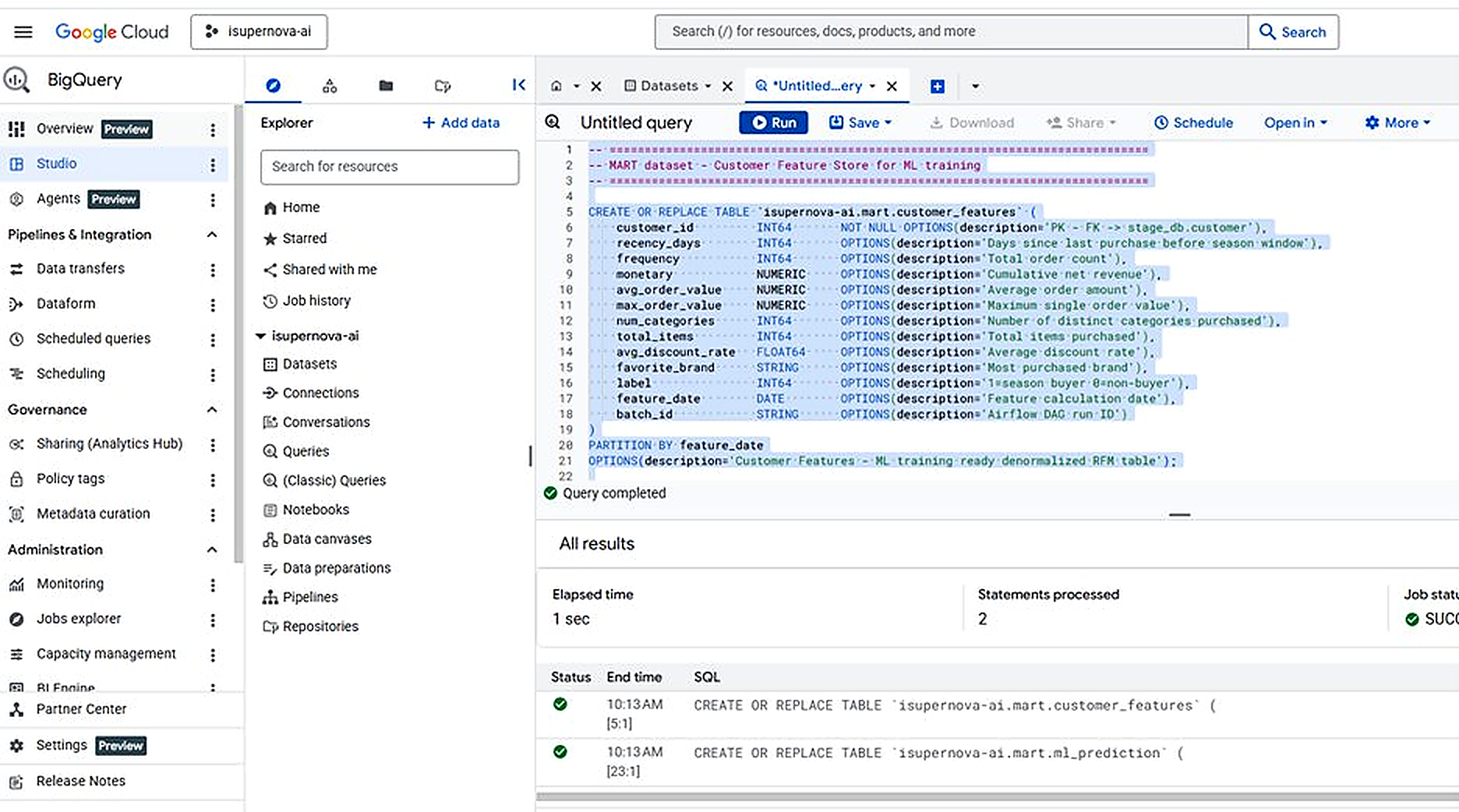Go to BigQuery Overview page
The height and width of the screenshot is (812, 1459).
65,129
